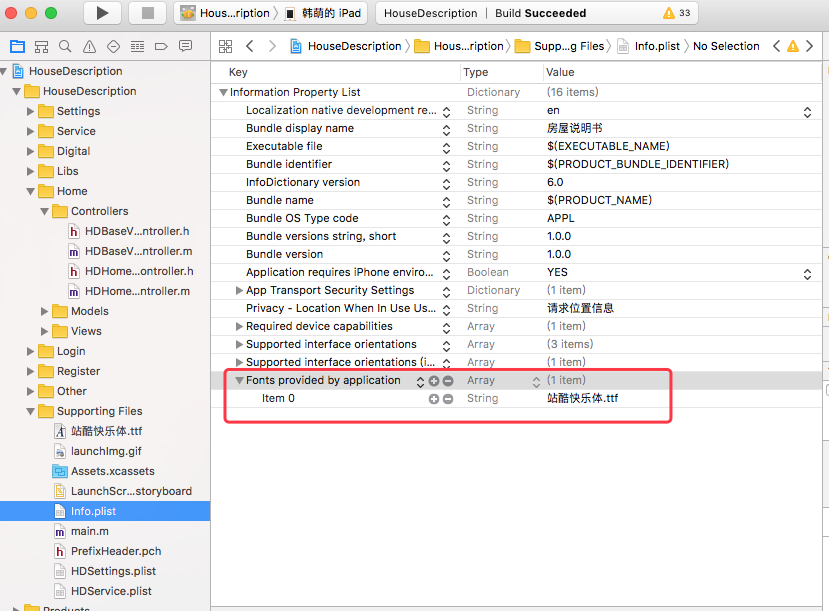This screenshot has height=611, width=829.
Task: Click the add (+) button on Item 0
Action: (x=434, y=399)
